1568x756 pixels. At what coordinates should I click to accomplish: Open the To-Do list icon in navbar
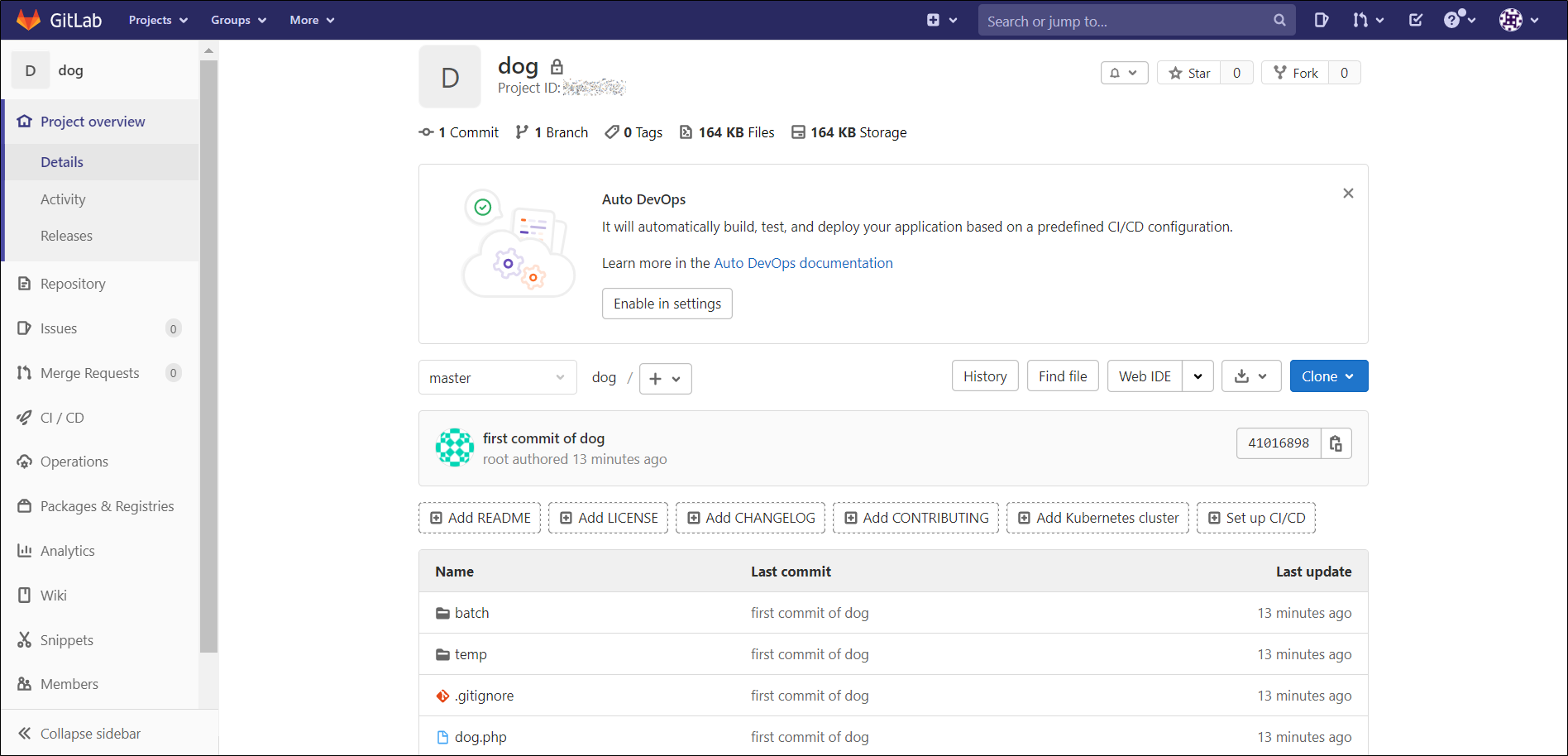[1414, 19]
